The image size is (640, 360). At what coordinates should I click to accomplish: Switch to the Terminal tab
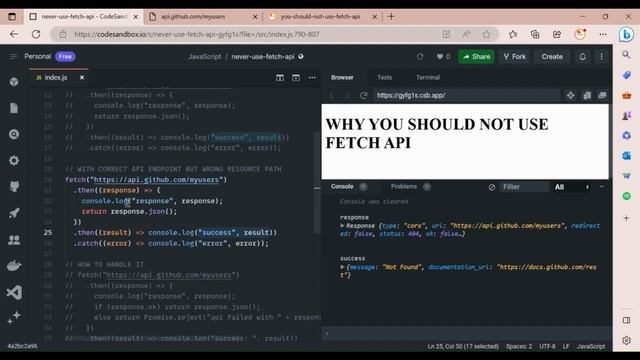(x=428, y=77)
